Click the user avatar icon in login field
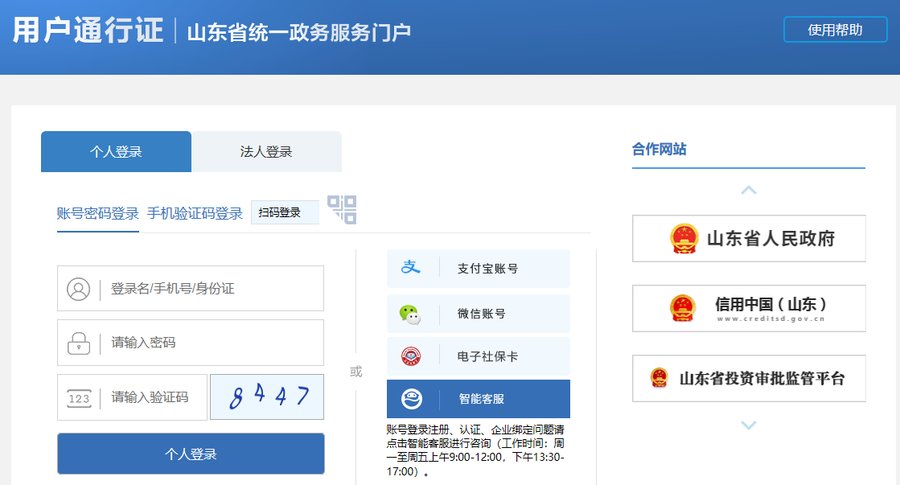The image size is (900, 485). click(x=79, y=289)
